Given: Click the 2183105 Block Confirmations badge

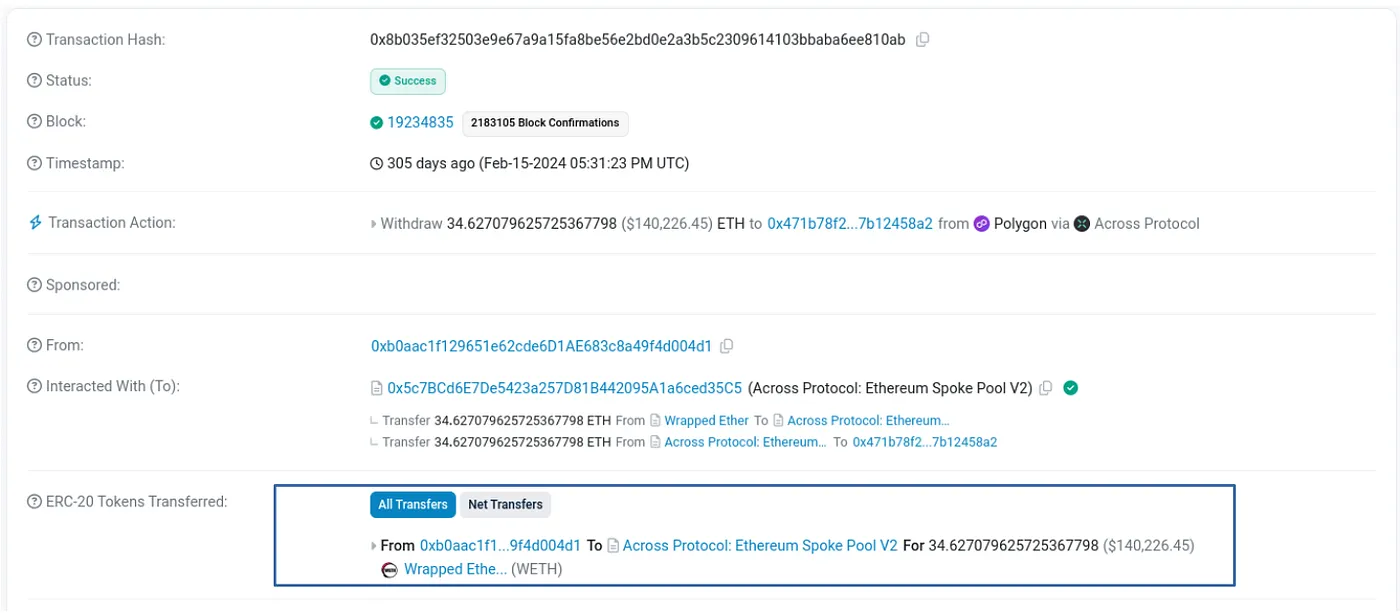Looking at the screenshot, I should [x=545, y=123].
